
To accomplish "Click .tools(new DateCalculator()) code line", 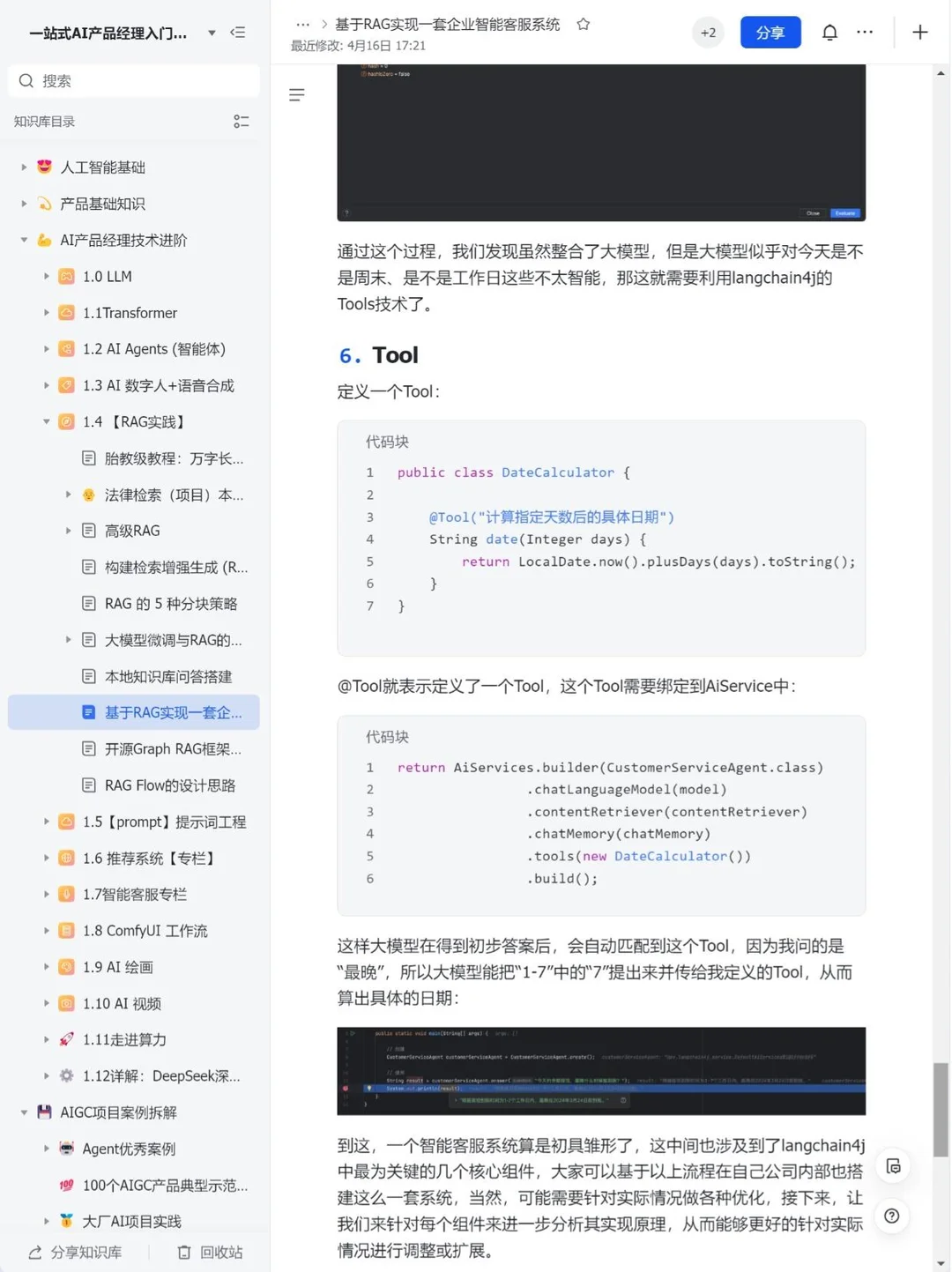I will pos(639,856).
